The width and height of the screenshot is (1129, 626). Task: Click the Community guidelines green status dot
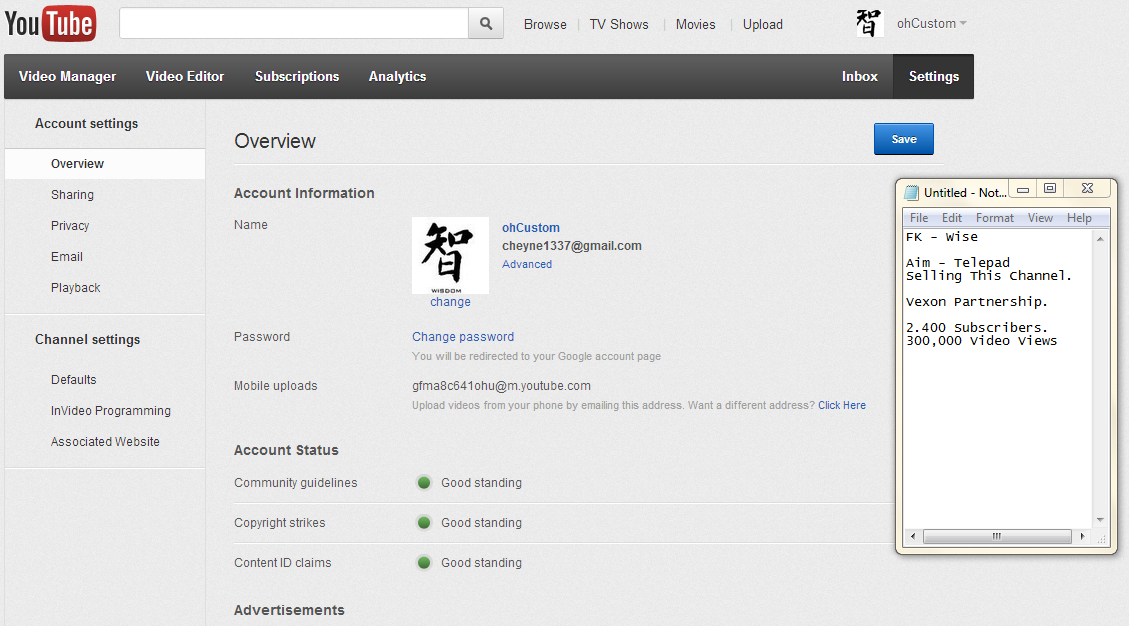424,483
